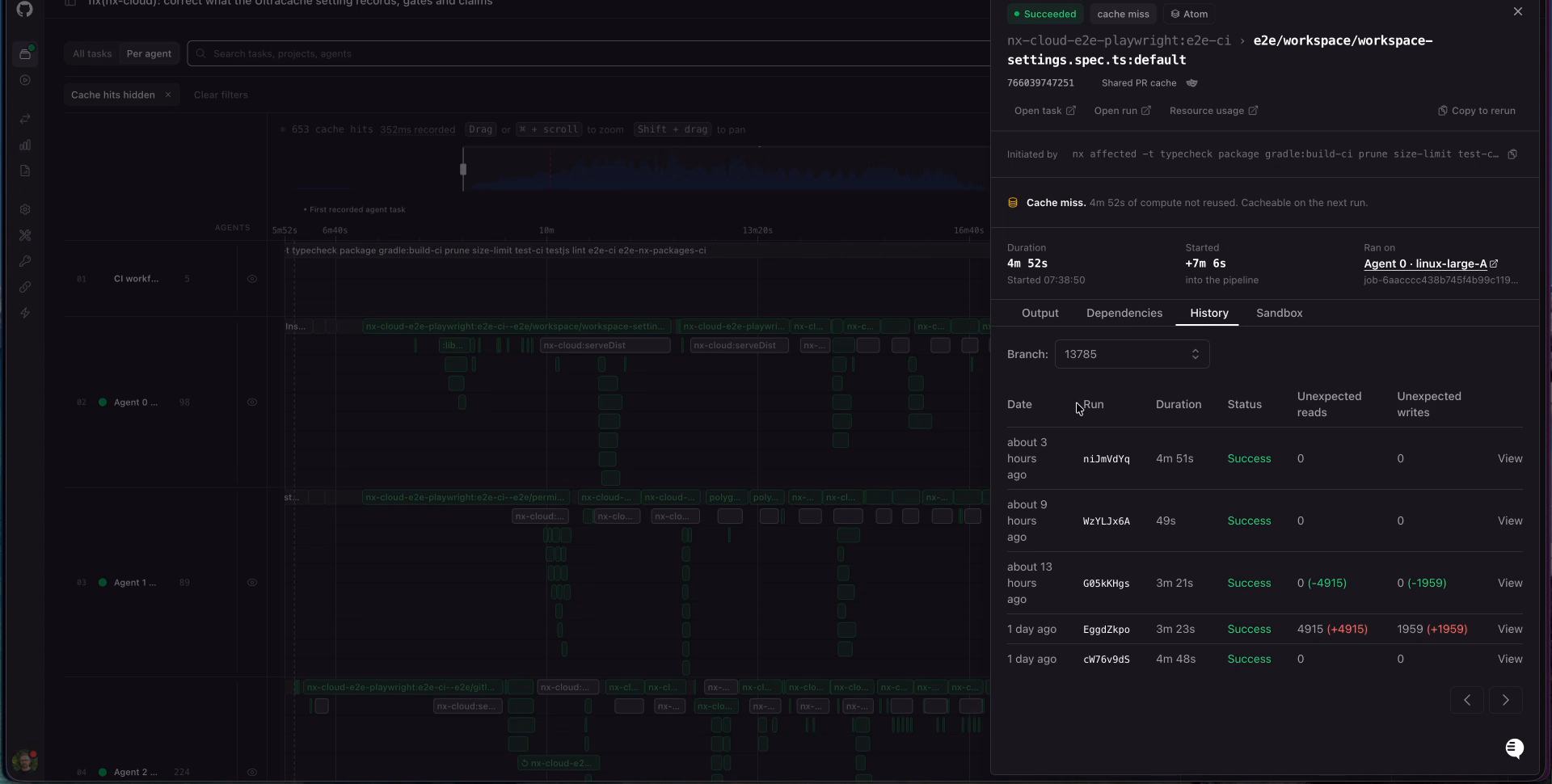Switch to the All tasks view
1552x784 pixels.
(92, 53)
